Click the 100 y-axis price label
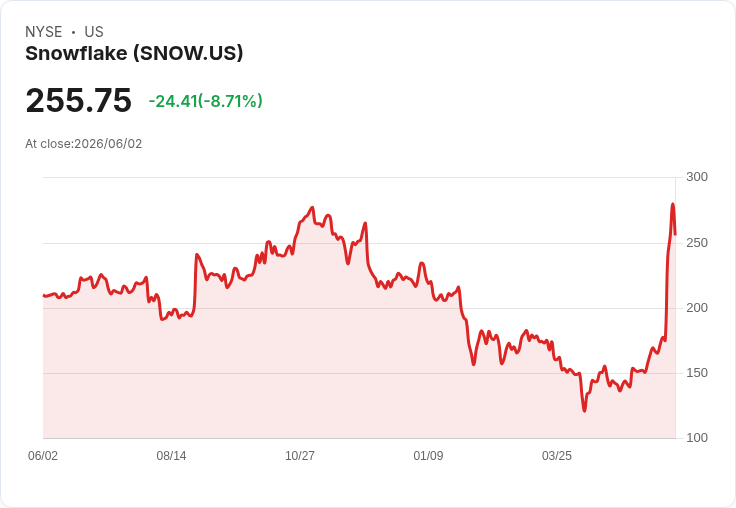 tap(697, 438)
